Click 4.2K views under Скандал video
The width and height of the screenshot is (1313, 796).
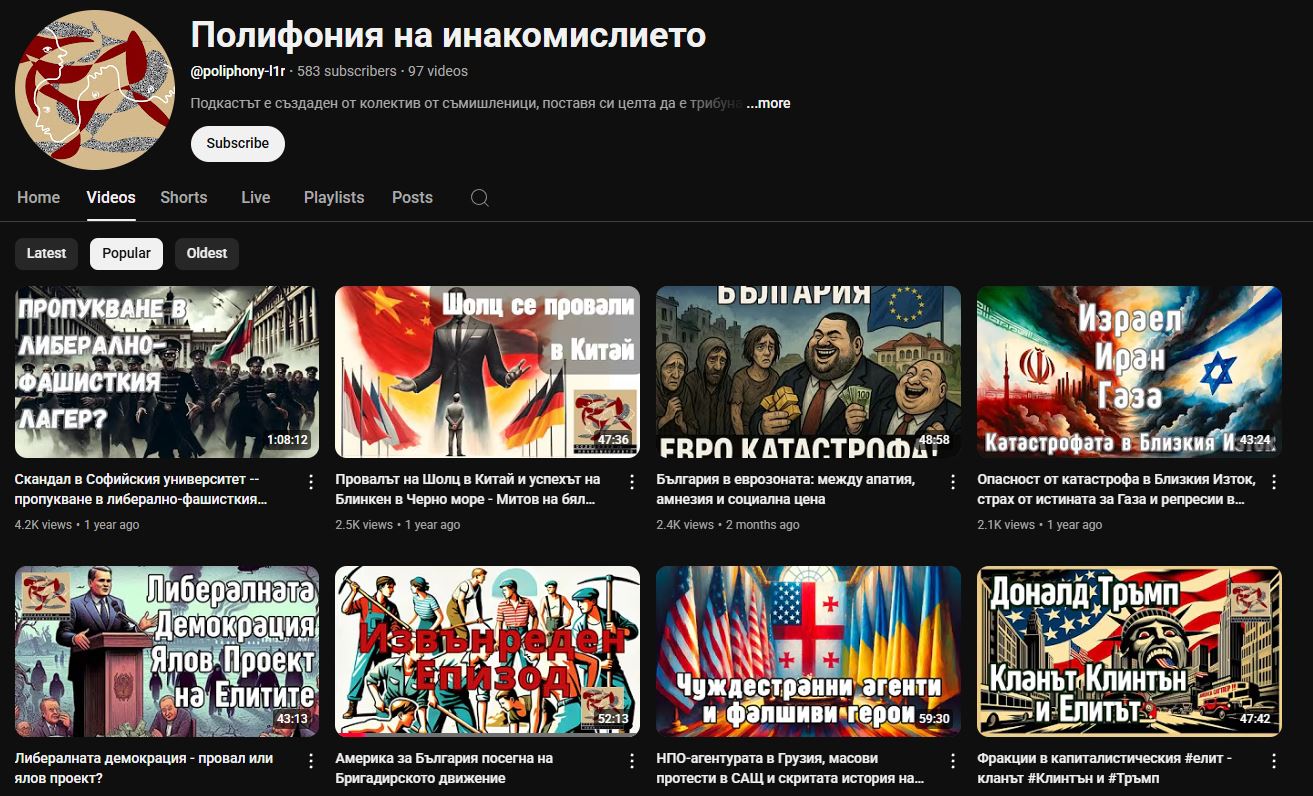click(43, 525)
